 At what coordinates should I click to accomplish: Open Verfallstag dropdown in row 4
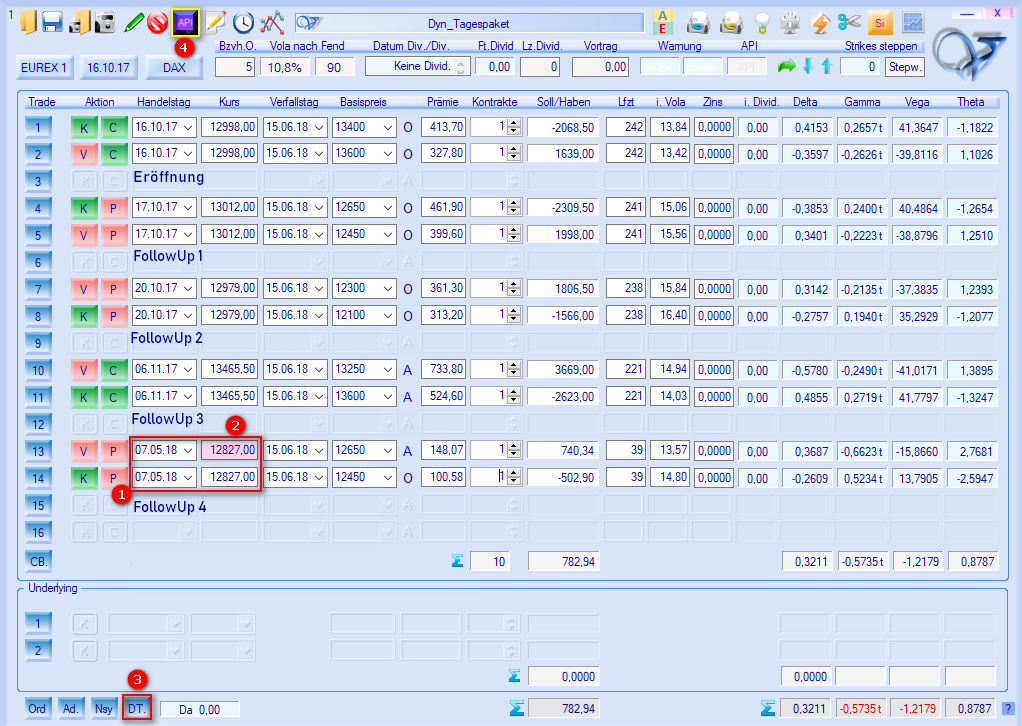click(x=319, y=208)
